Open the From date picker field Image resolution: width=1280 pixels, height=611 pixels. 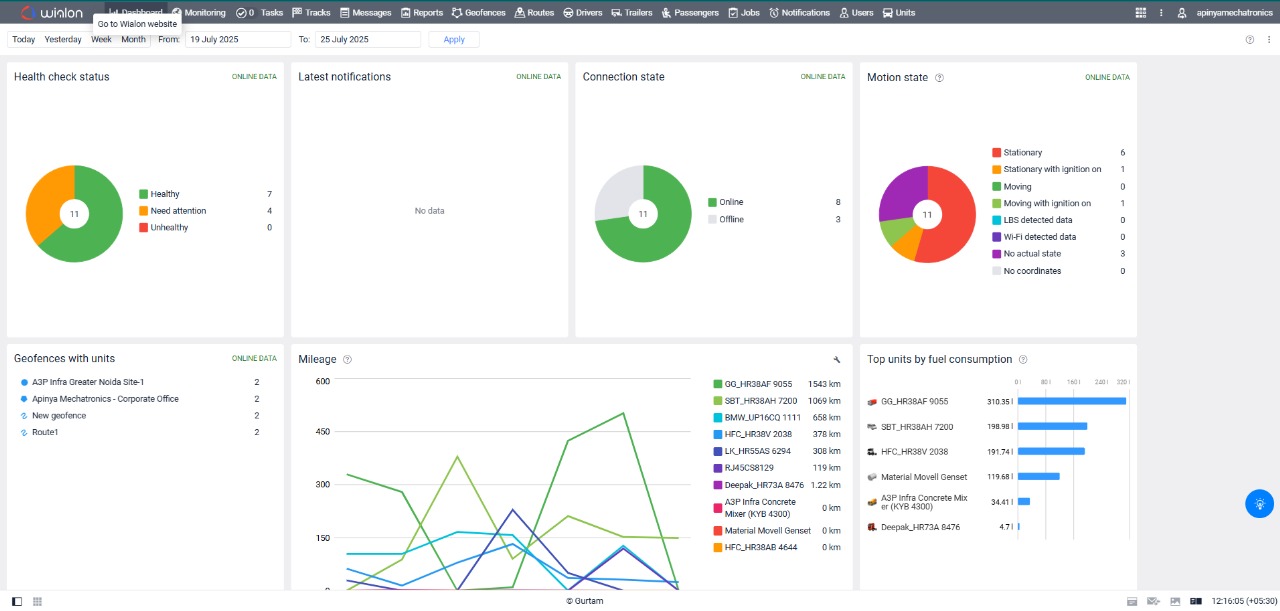(x=238, y=39)
